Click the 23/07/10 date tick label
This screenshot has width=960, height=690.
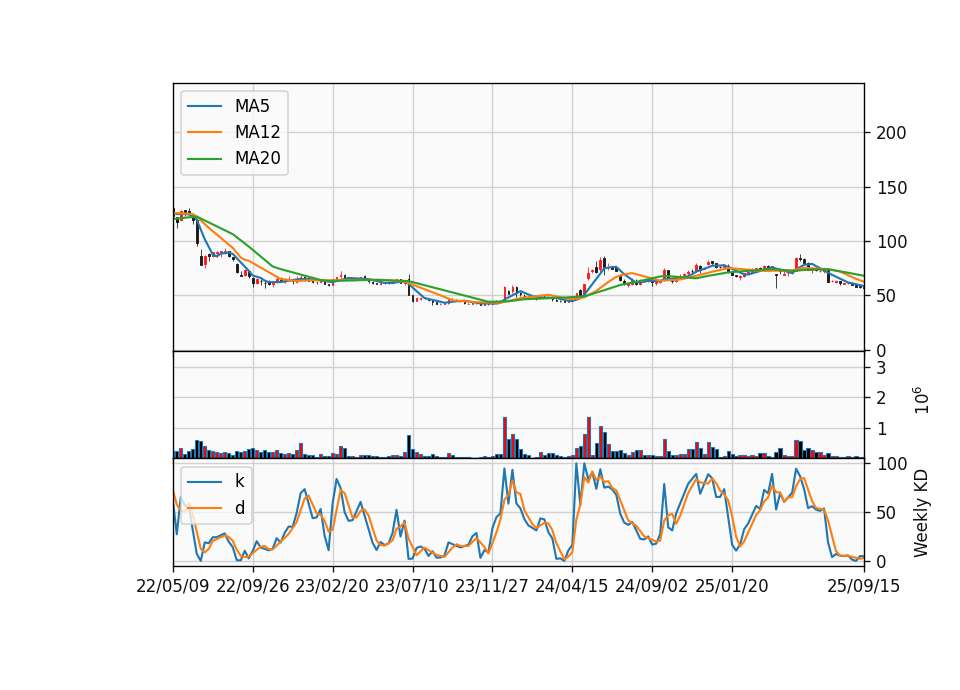tap(412, 586)
